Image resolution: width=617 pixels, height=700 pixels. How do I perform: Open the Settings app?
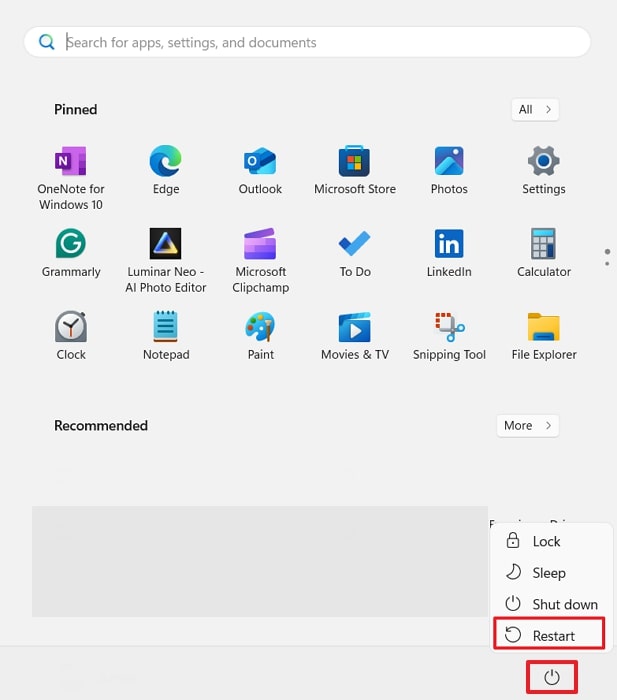click(543, 170)
